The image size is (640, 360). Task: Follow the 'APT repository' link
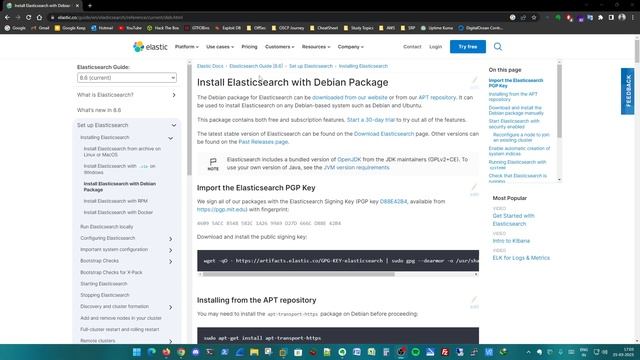point(437,98)
